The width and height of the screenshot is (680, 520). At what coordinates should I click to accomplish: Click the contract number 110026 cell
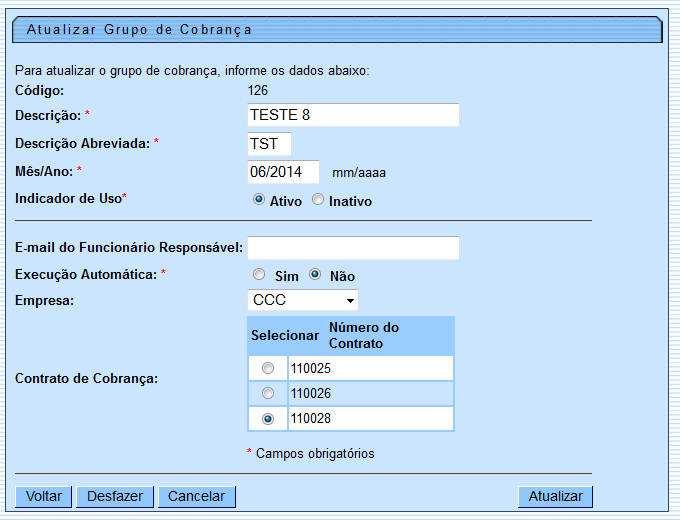pyautogui.click(x=370, y=394)
